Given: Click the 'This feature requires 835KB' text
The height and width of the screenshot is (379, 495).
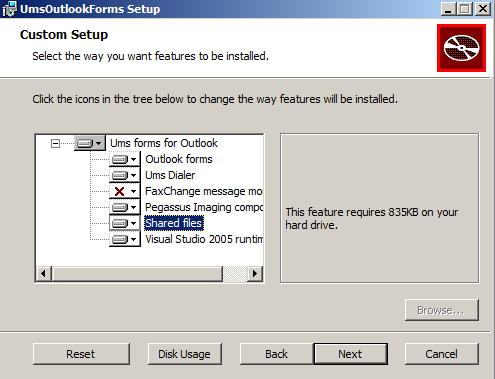Looking at the screenshot, I should coord(372,219).
